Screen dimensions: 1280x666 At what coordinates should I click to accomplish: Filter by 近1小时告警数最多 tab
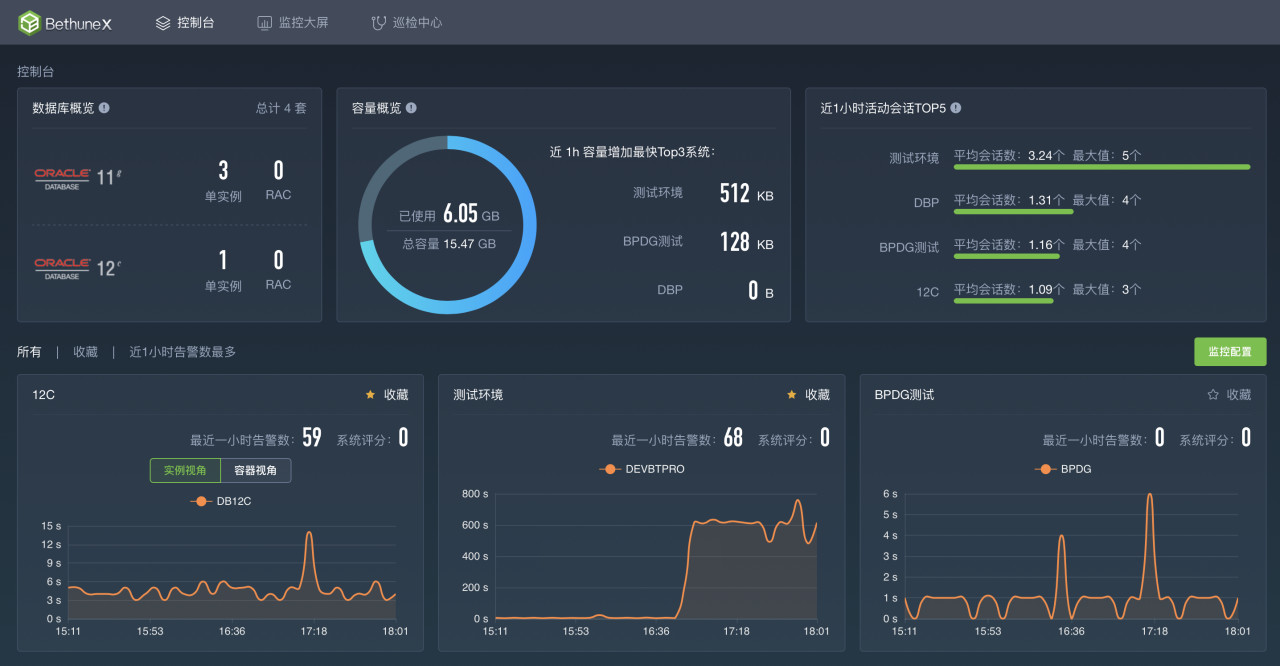[182, 352]
